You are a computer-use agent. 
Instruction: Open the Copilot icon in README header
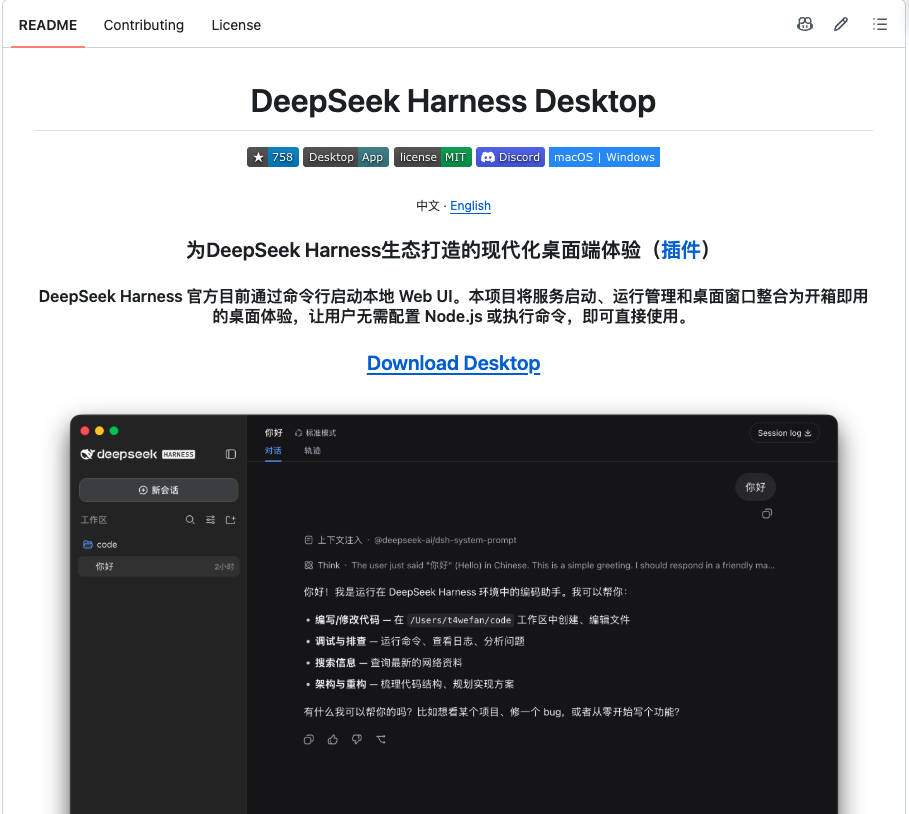tap(805, 24)
